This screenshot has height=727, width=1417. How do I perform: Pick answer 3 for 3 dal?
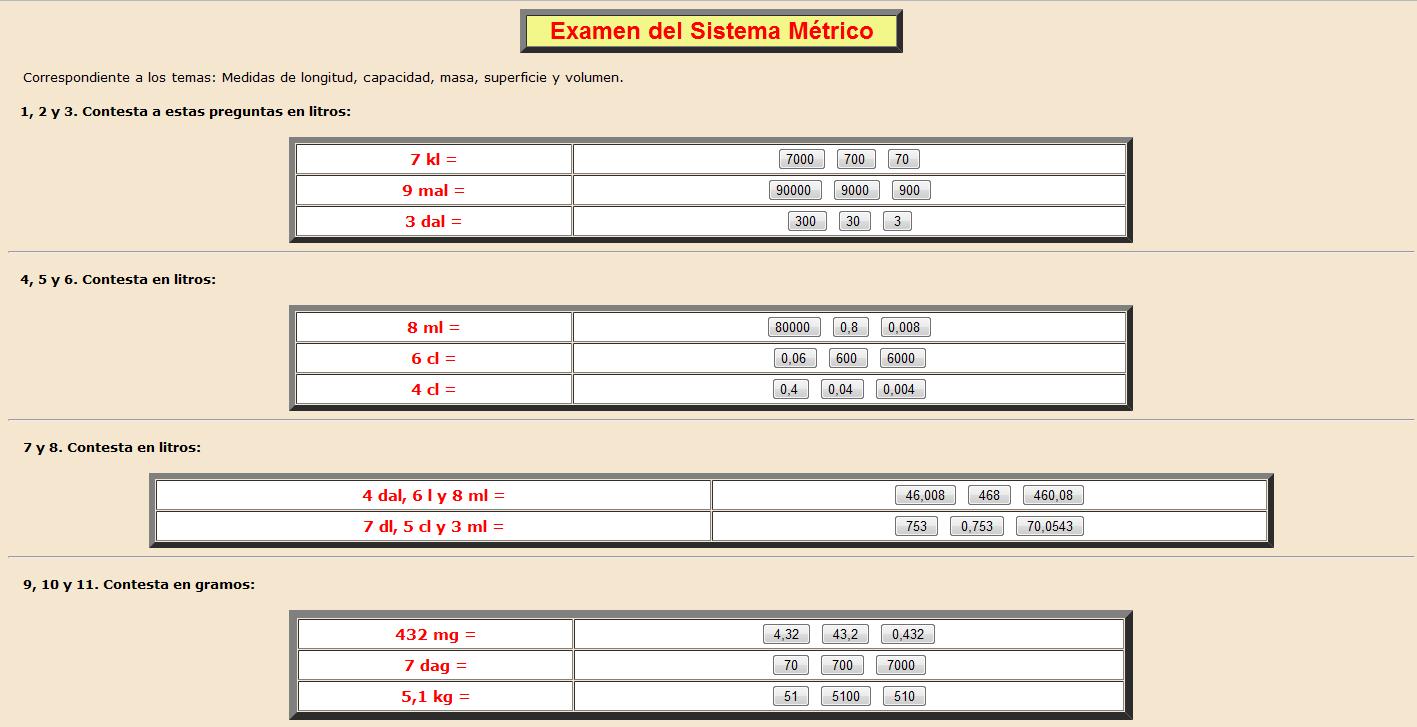[x=897, y=221]
